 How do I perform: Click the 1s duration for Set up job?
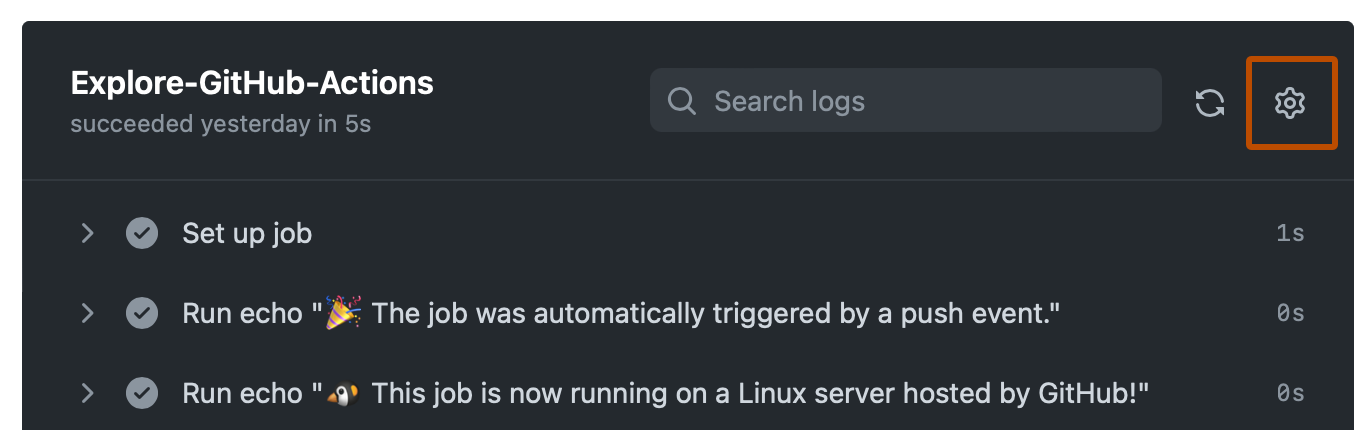pyautogui.click(x=1290, y=234)
